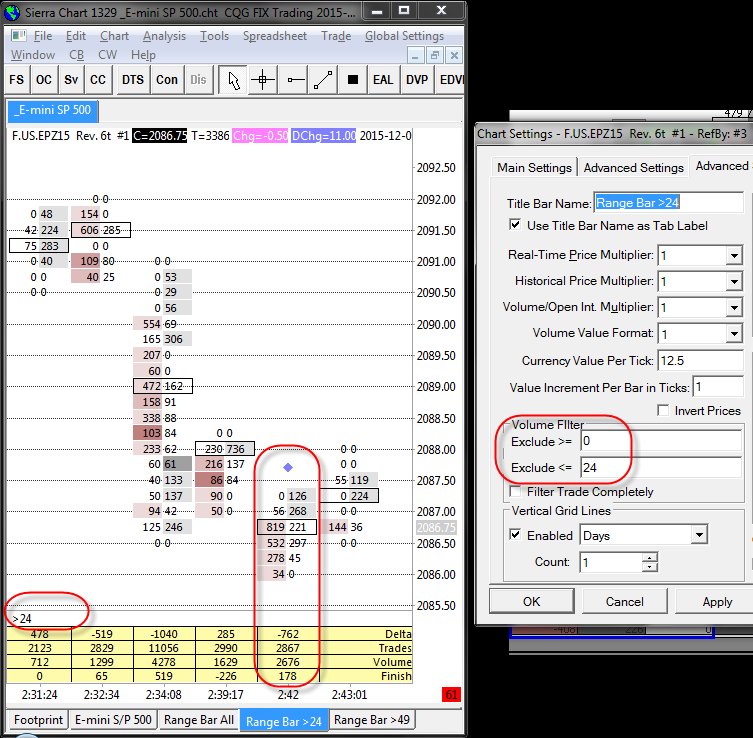The height and width of the screenshot is (738, 753).
Task: Expand Real-Time Price Multiplier dropdown
Action: 734,255
